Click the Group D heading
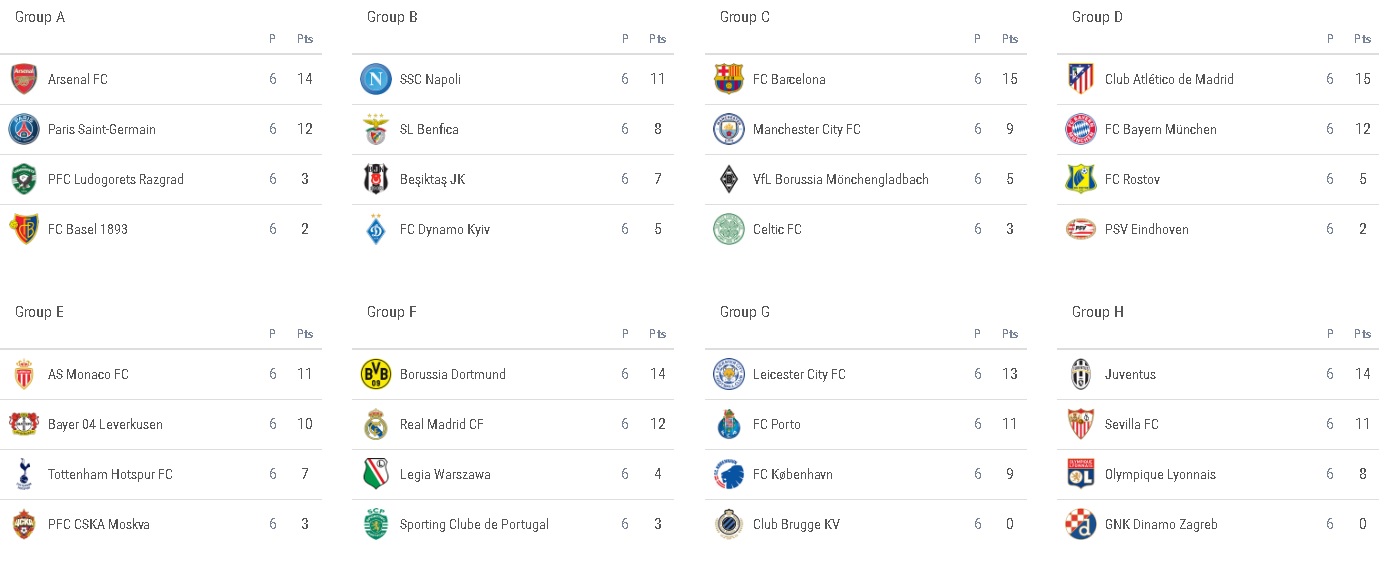The width and height of the screenshot is (1399, 561). pos(1098,17)
